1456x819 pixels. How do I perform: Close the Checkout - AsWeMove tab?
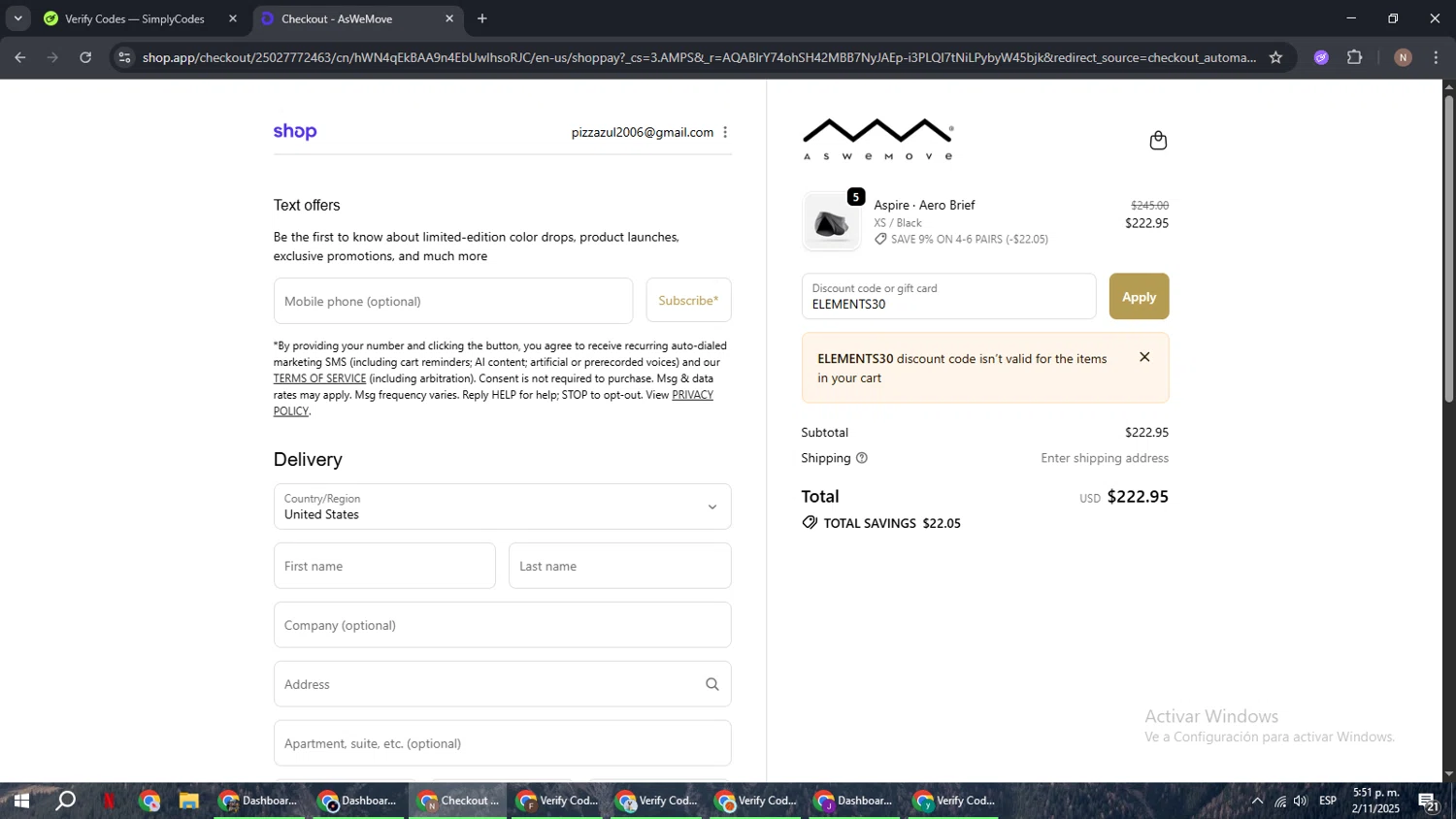coord(449,18)
